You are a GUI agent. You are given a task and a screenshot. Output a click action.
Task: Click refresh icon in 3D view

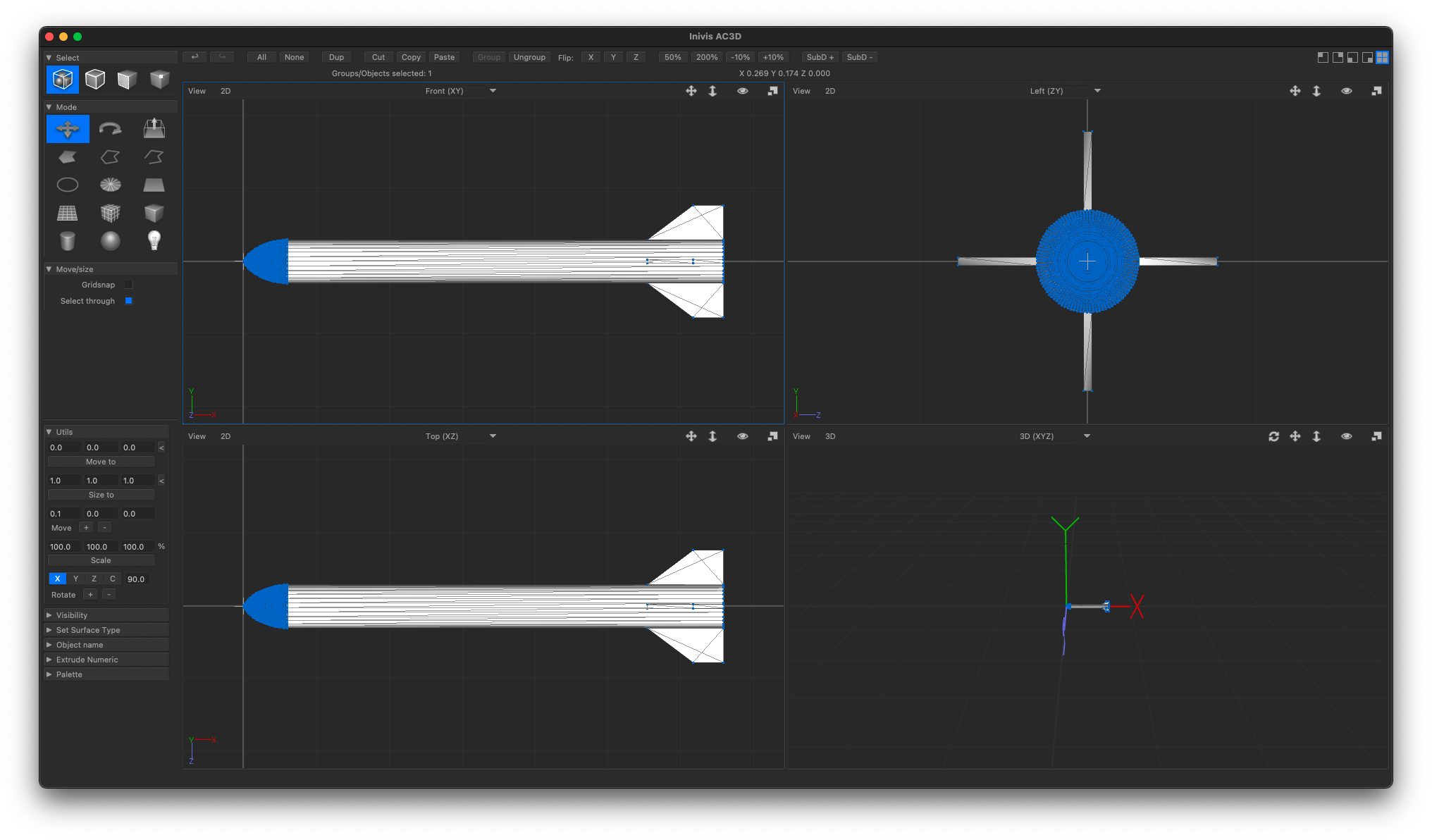(1273, 436)
